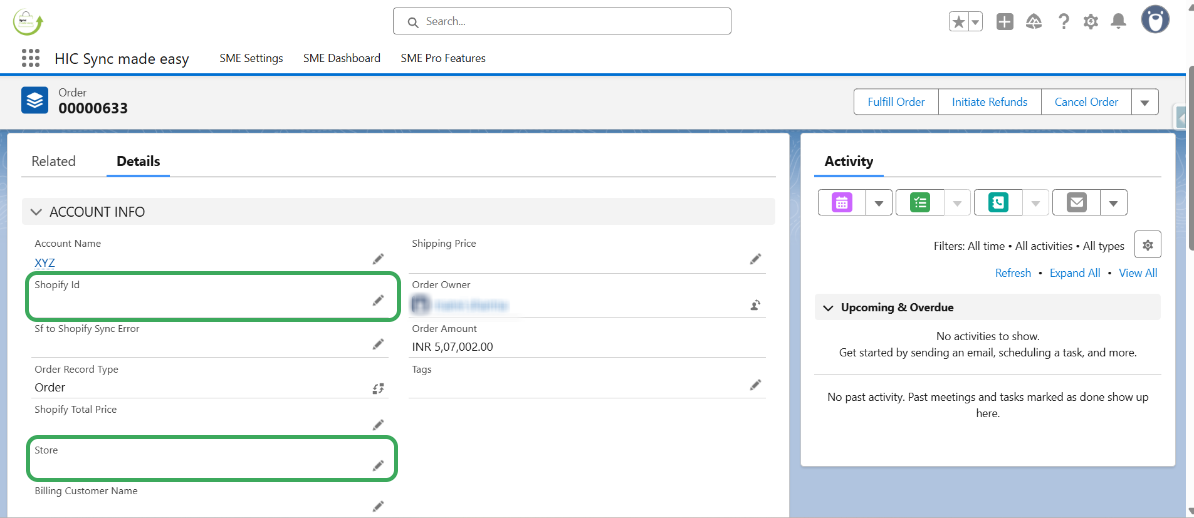The width and height of the screenshot is (1194, 518).
Task: Click the Notifications bell icon
Action: (x=1118, y=21)
